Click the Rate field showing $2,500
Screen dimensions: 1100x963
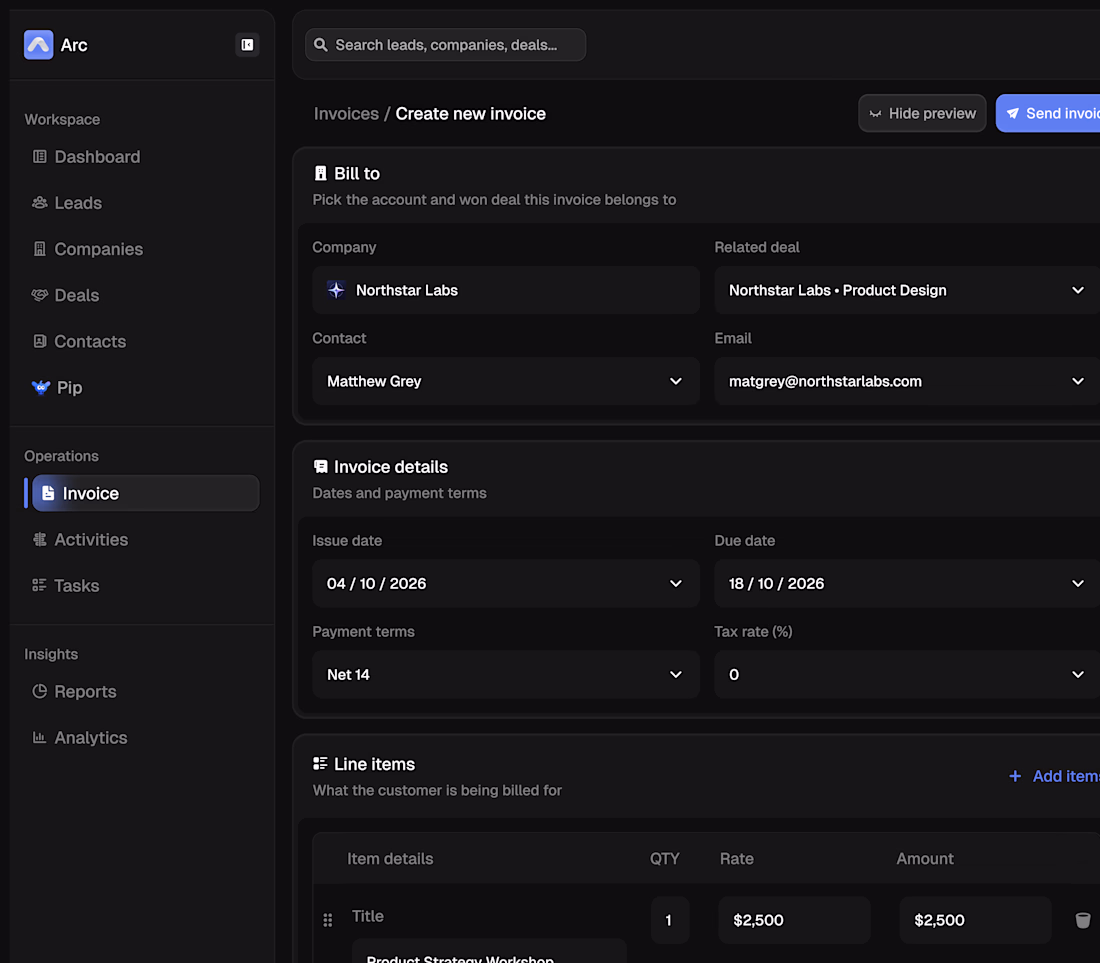point(794,920)
